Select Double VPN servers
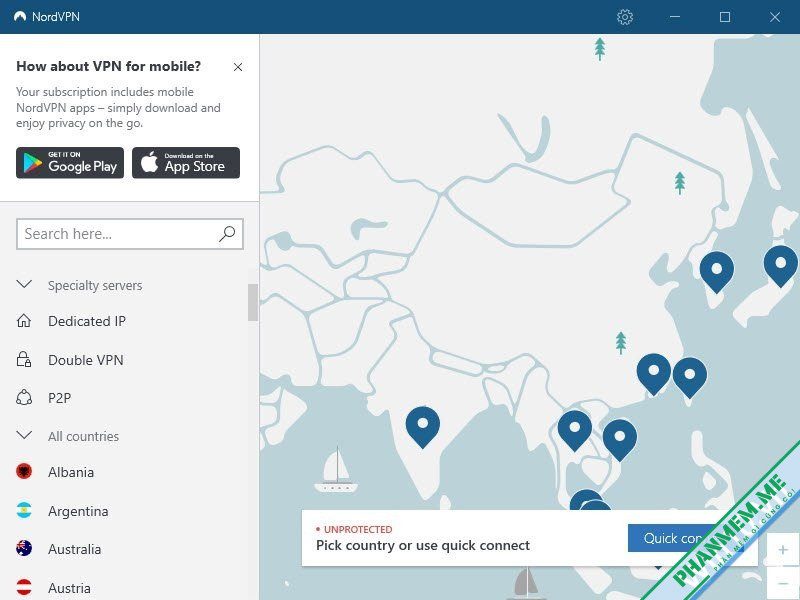Screen dimensions: 800x600 (86, 360)
